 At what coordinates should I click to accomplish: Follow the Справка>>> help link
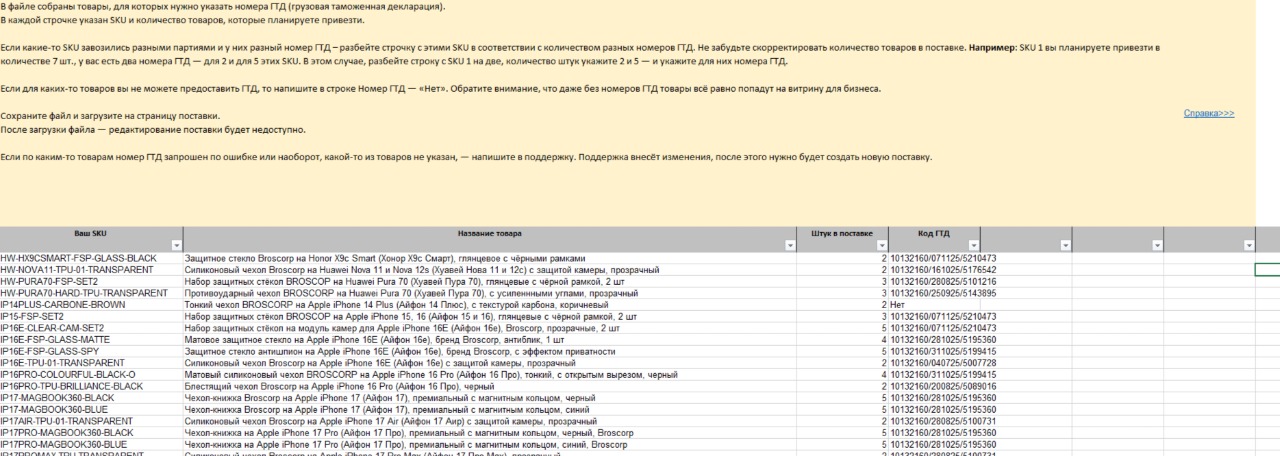point(1208,114)
